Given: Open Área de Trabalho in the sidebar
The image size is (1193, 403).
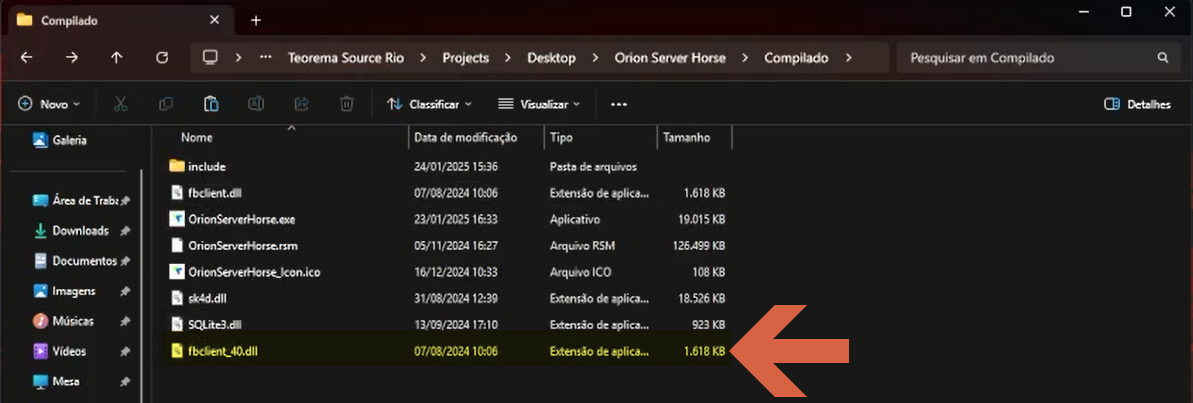Looking at the screenshot, I should [76, 201].
